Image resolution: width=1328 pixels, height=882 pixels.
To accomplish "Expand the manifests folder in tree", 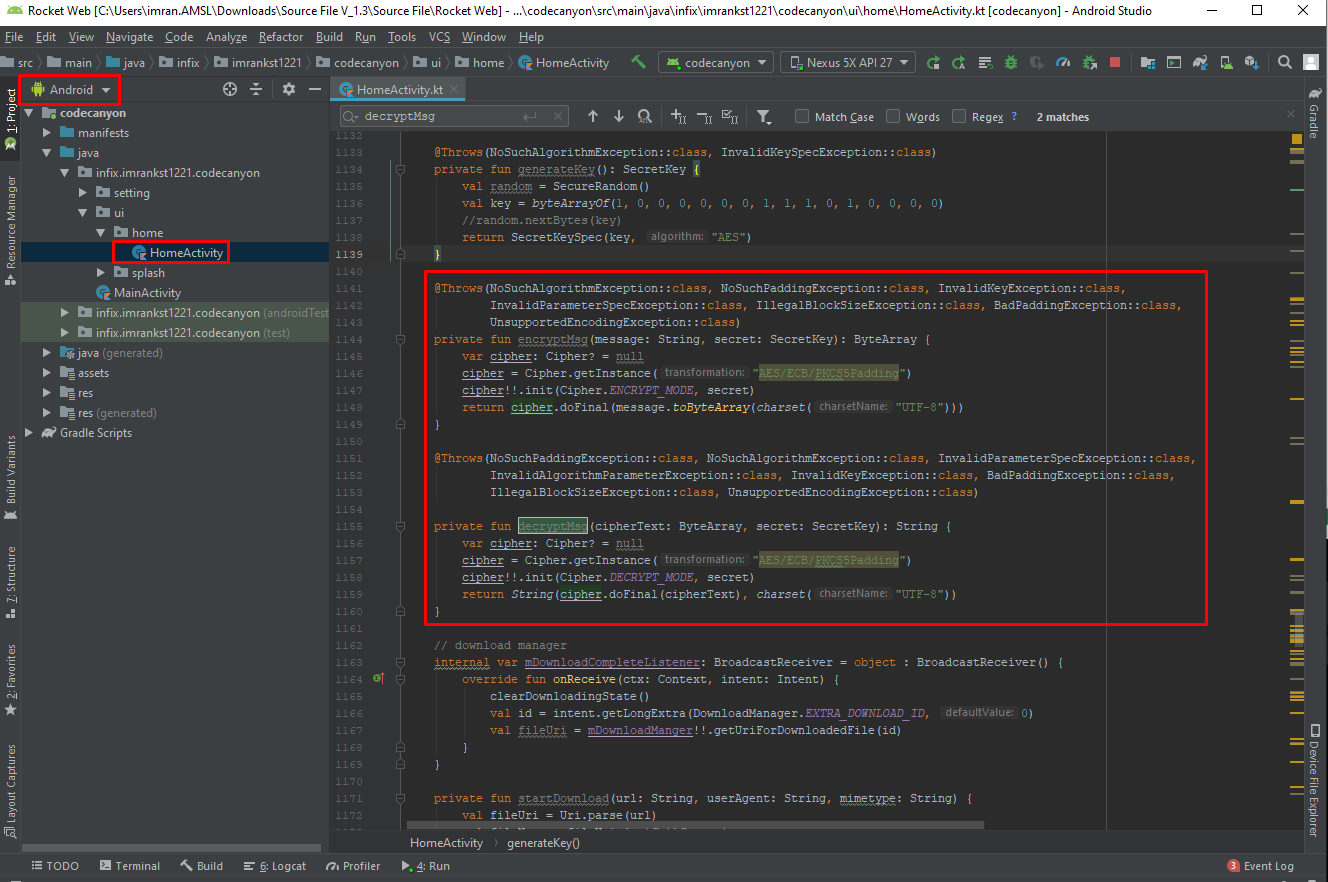I will tap(47, 133).
